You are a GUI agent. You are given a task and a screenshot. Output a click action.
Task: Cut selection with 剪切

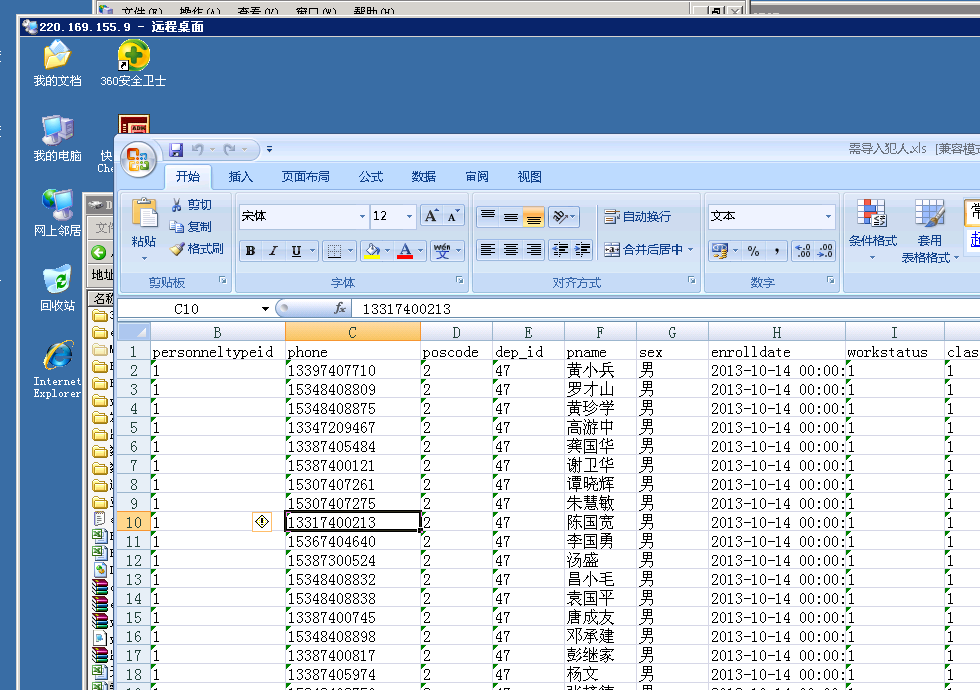pyautogui.click(x=191, y=205)
